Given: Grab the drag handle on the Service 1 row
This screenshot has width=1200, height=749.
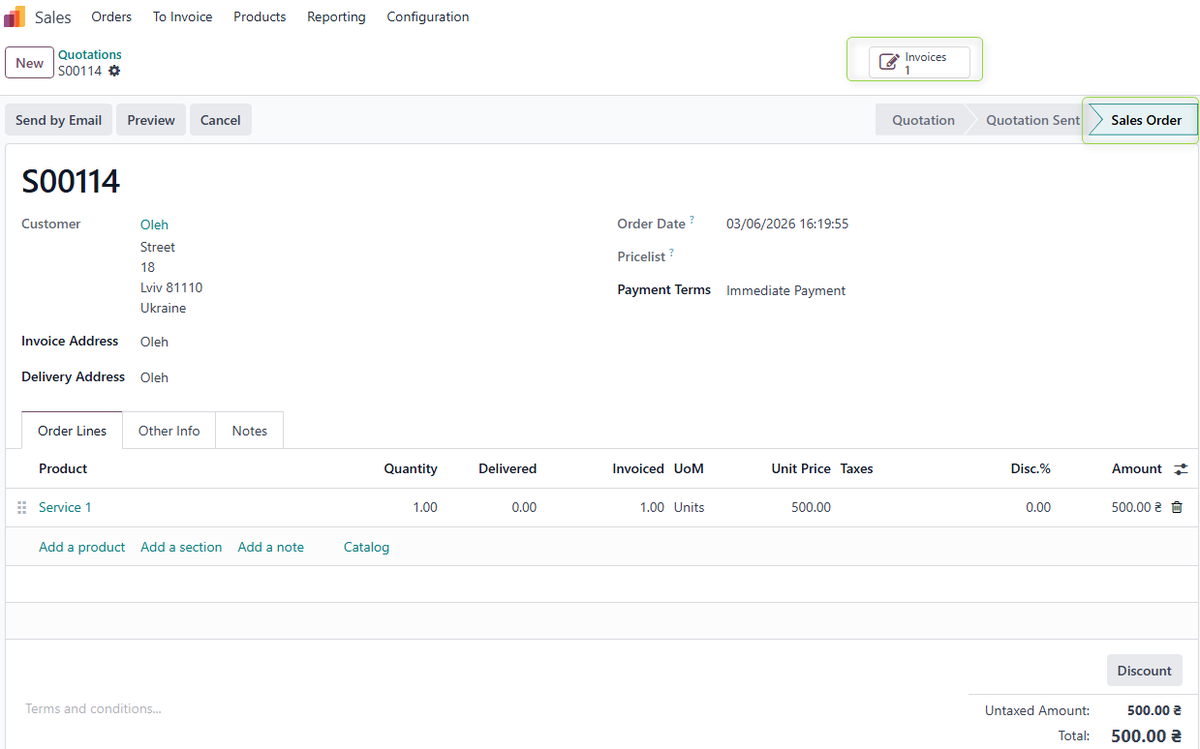Looking at the screenshot, I should 21,507.
